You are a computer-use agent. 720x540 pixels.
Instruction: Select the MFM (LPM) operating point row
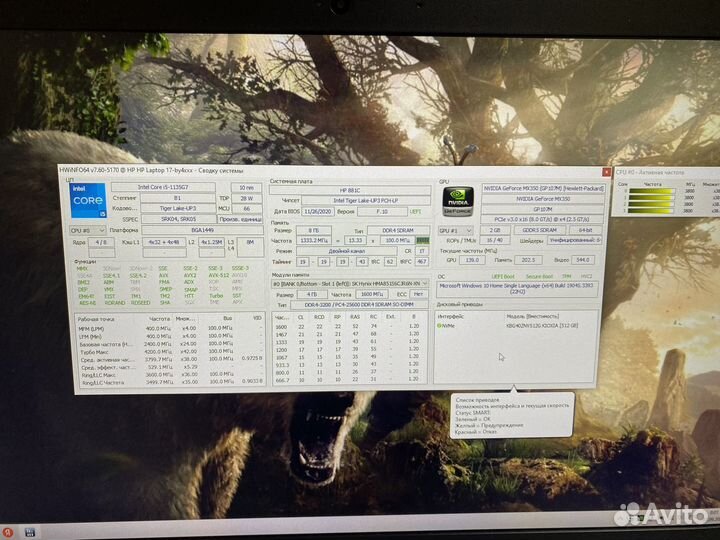[x=170, y=329]
